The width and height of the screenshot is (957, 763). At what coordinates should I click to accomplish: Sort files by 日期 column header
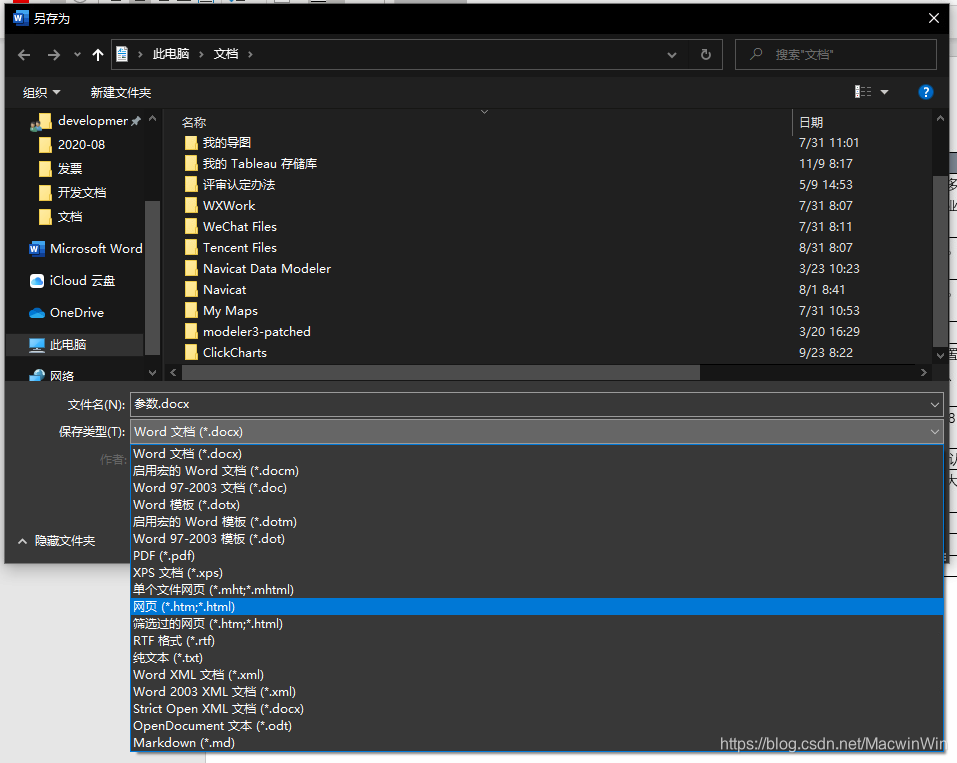pos(811,122)
